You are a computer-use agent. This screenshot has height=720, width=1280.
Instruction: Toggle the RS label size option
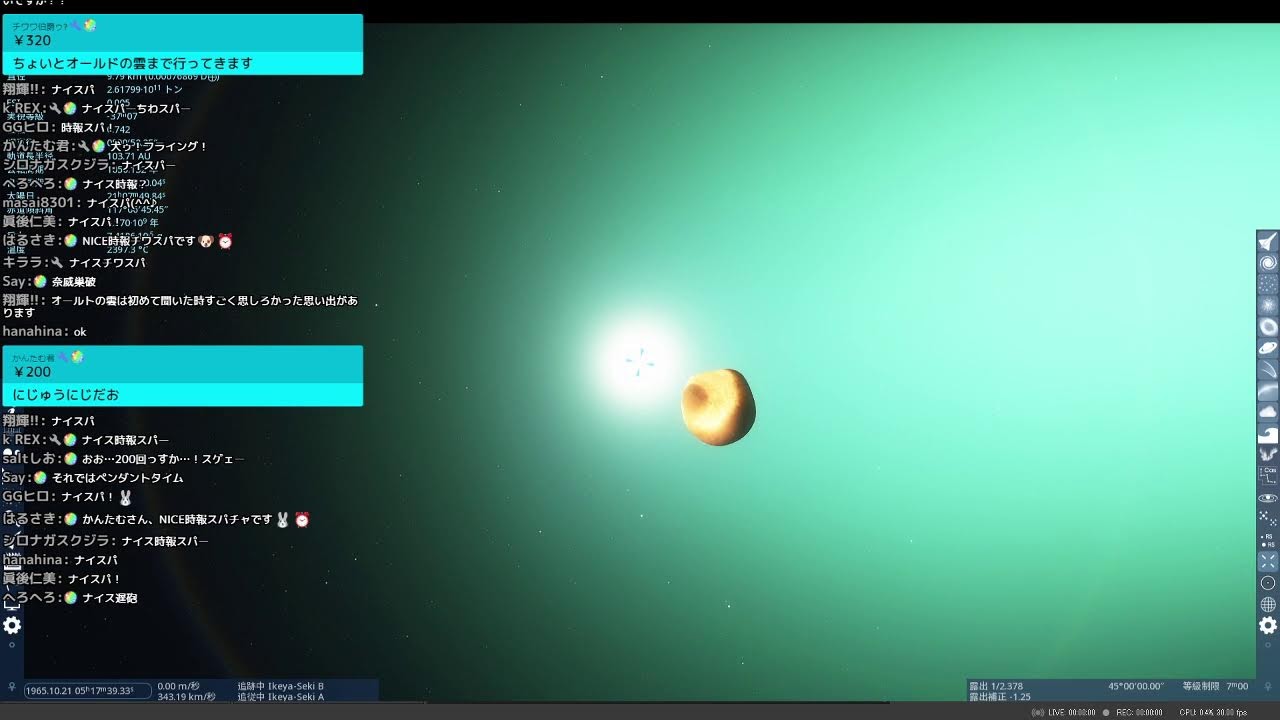tap(1268, 540)
